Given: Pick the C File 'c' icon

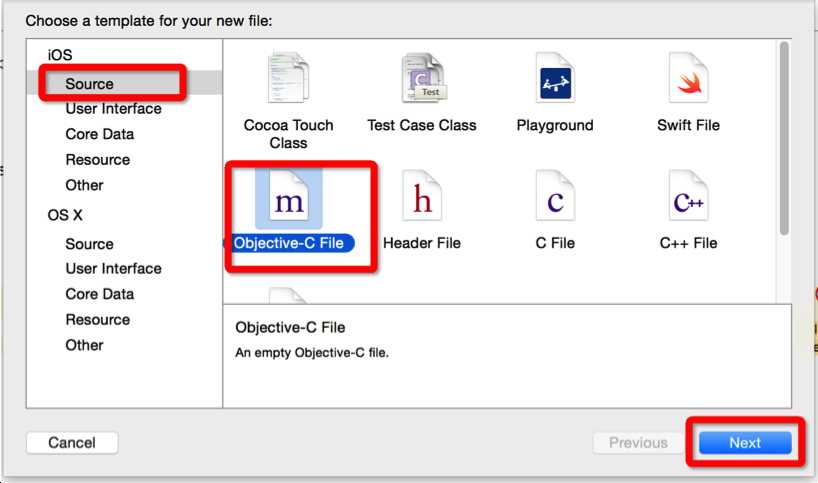Looking at the screenshot, I should (x=555, y=197).
